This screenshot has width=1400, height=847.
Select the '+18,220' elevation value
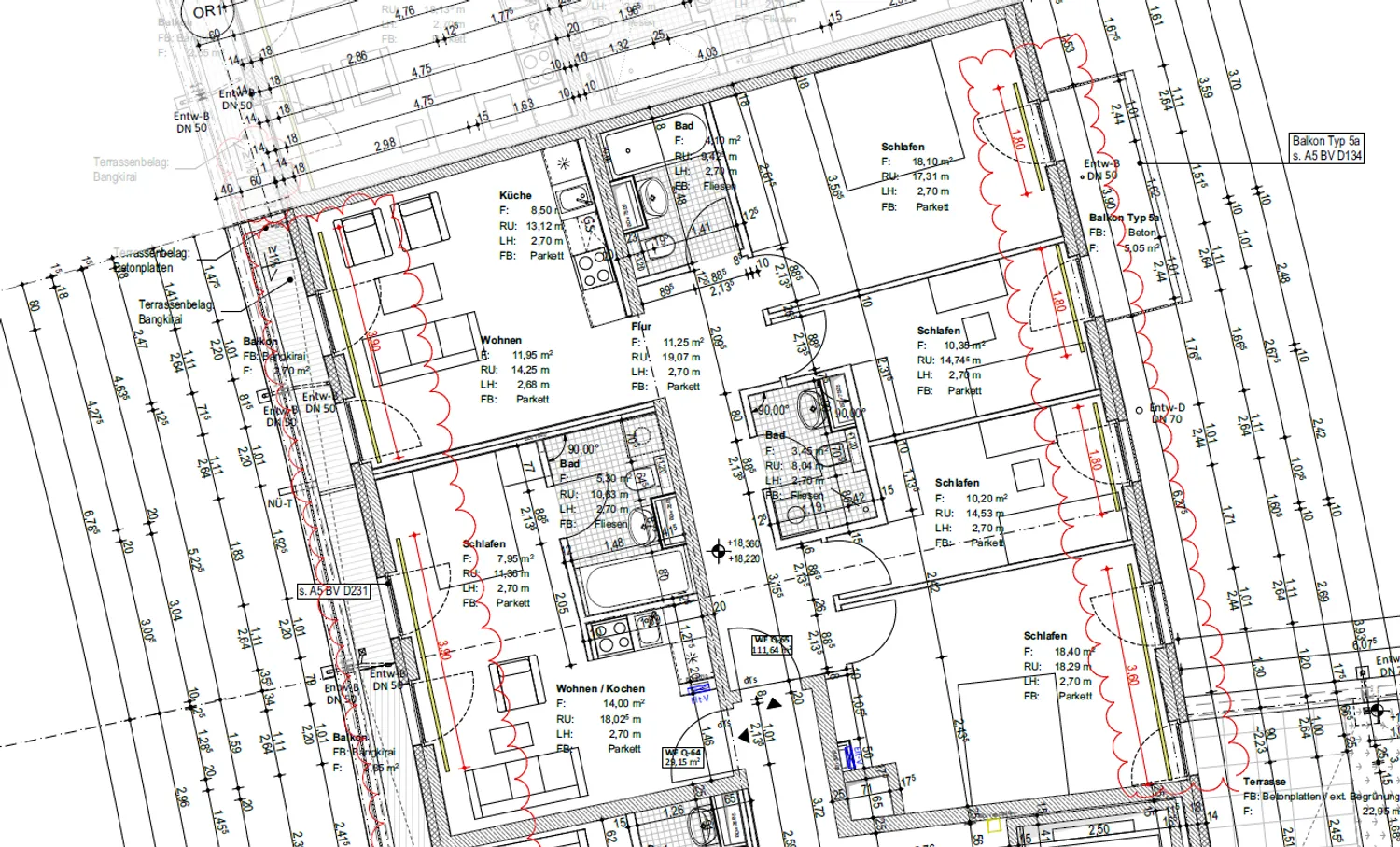(x=745, y=558)
